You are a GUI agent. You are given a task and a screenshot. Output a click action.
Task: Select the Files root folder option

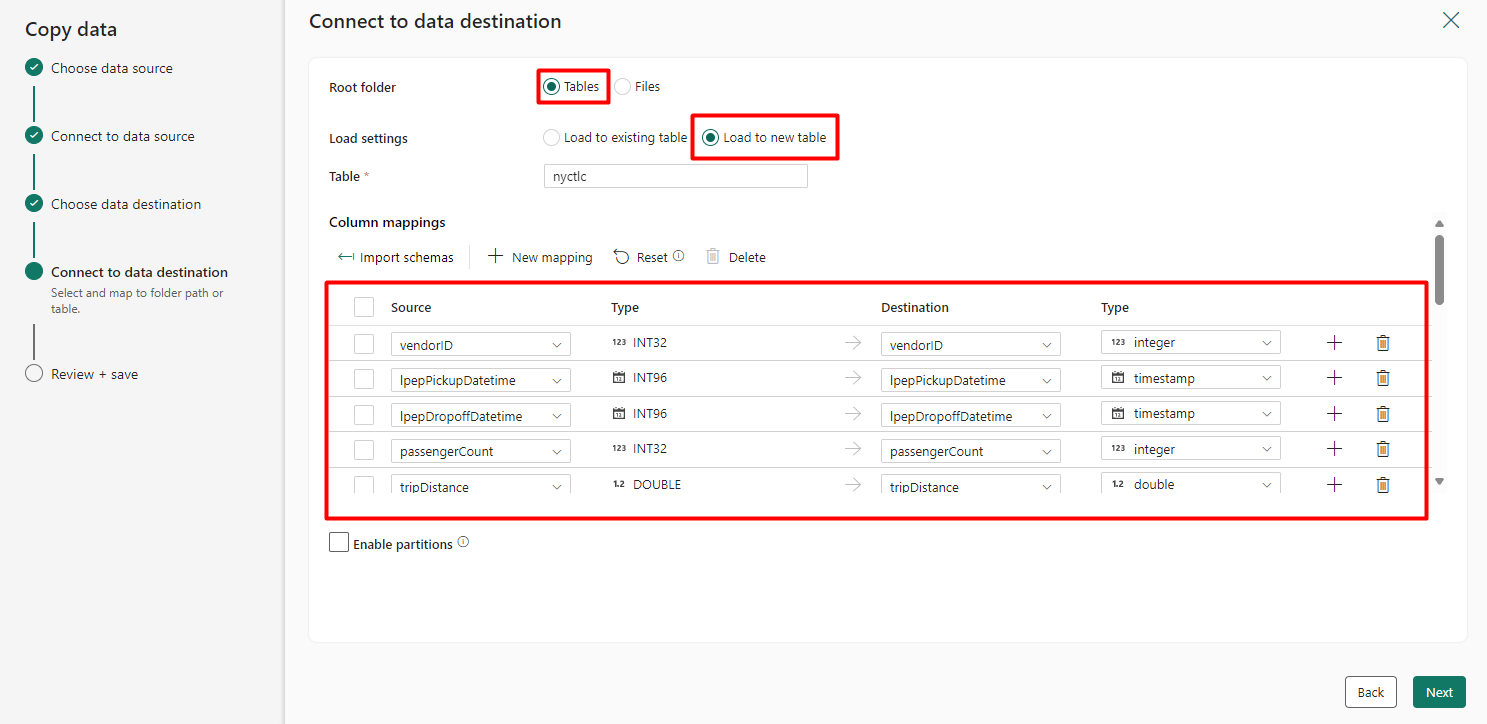[623, 87]
